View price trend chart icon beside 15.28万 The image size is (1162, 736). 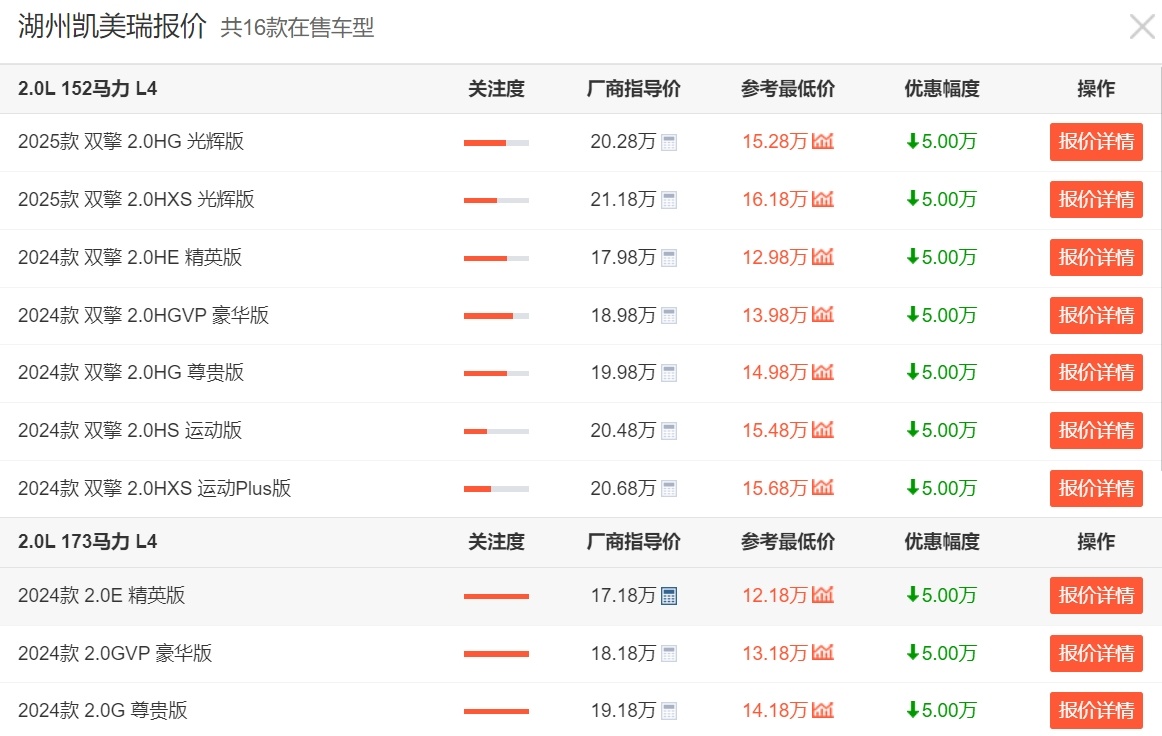point(823,141)
